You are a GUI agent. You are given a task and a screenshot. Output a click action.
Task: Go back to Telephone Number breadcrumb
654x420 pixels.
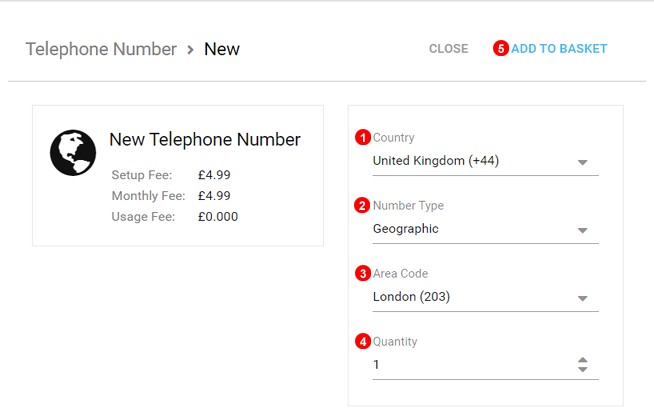100,49
